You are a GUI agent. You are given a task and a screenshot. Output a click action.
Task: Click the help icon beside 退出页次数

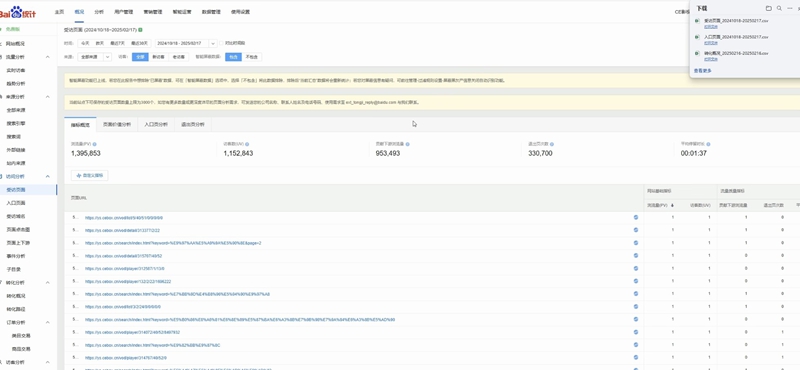(x=552, y=144)
